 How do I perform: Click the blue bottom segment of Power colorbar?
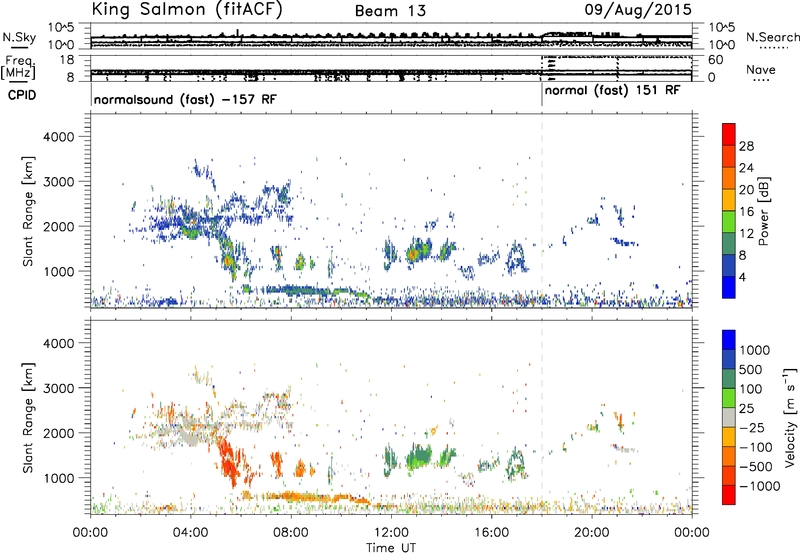pyautogui.click(x=729, y=287)
